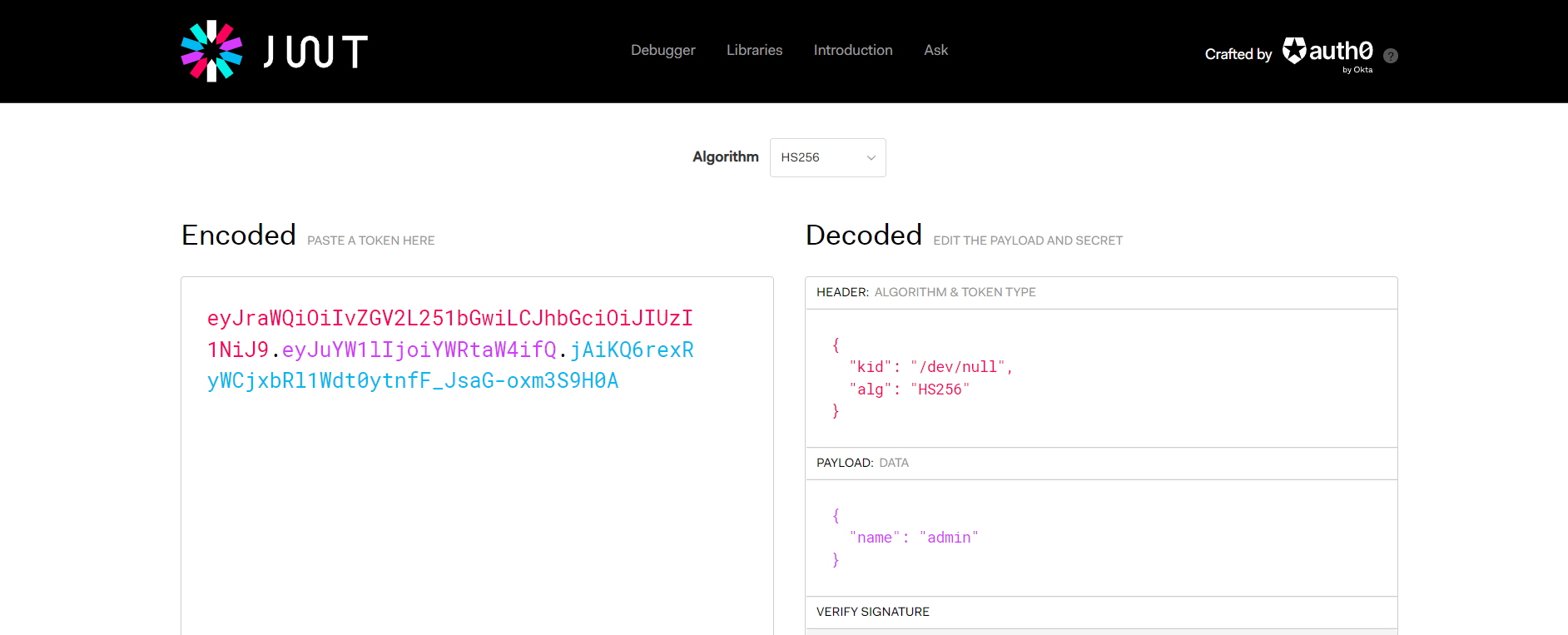
Task: Click EDIT THE PAYLOAD AND SECRET hint
Action: click(x=1028, y=241)
